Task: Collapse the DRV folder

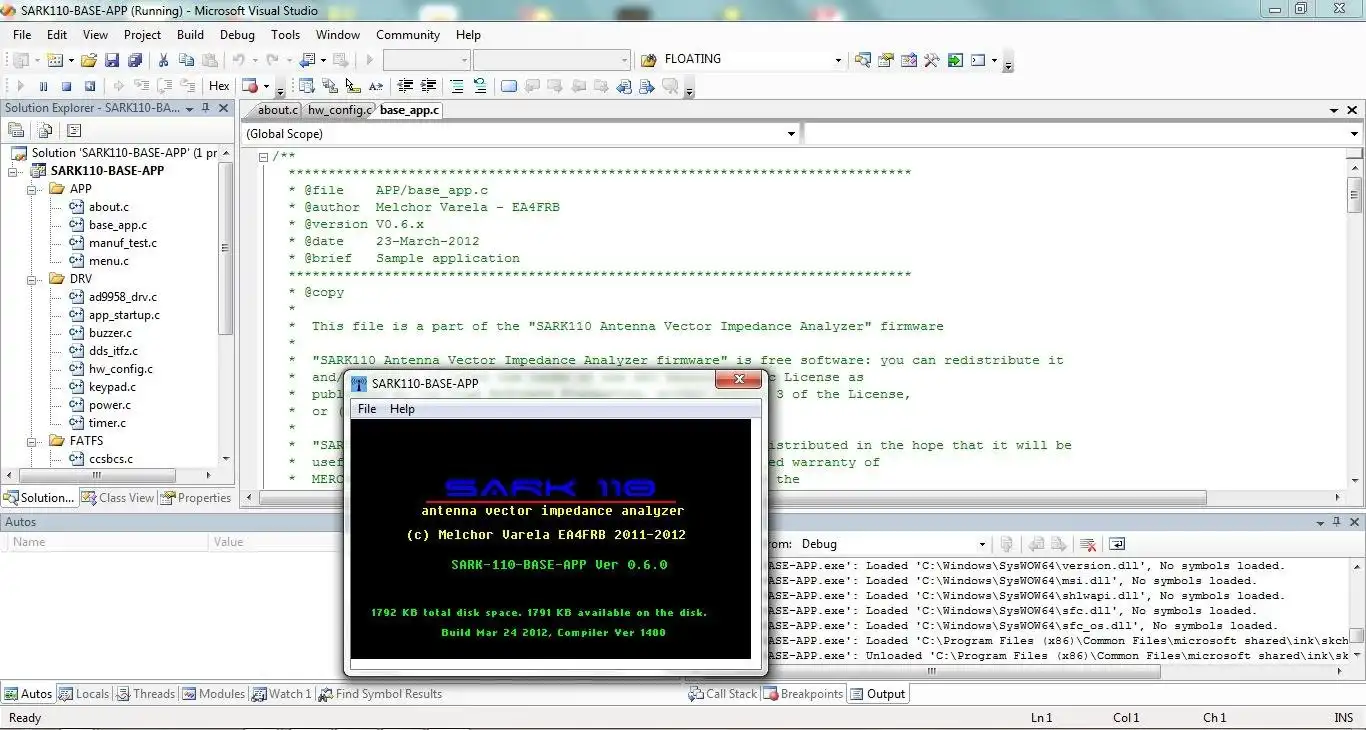Action: 33,279
